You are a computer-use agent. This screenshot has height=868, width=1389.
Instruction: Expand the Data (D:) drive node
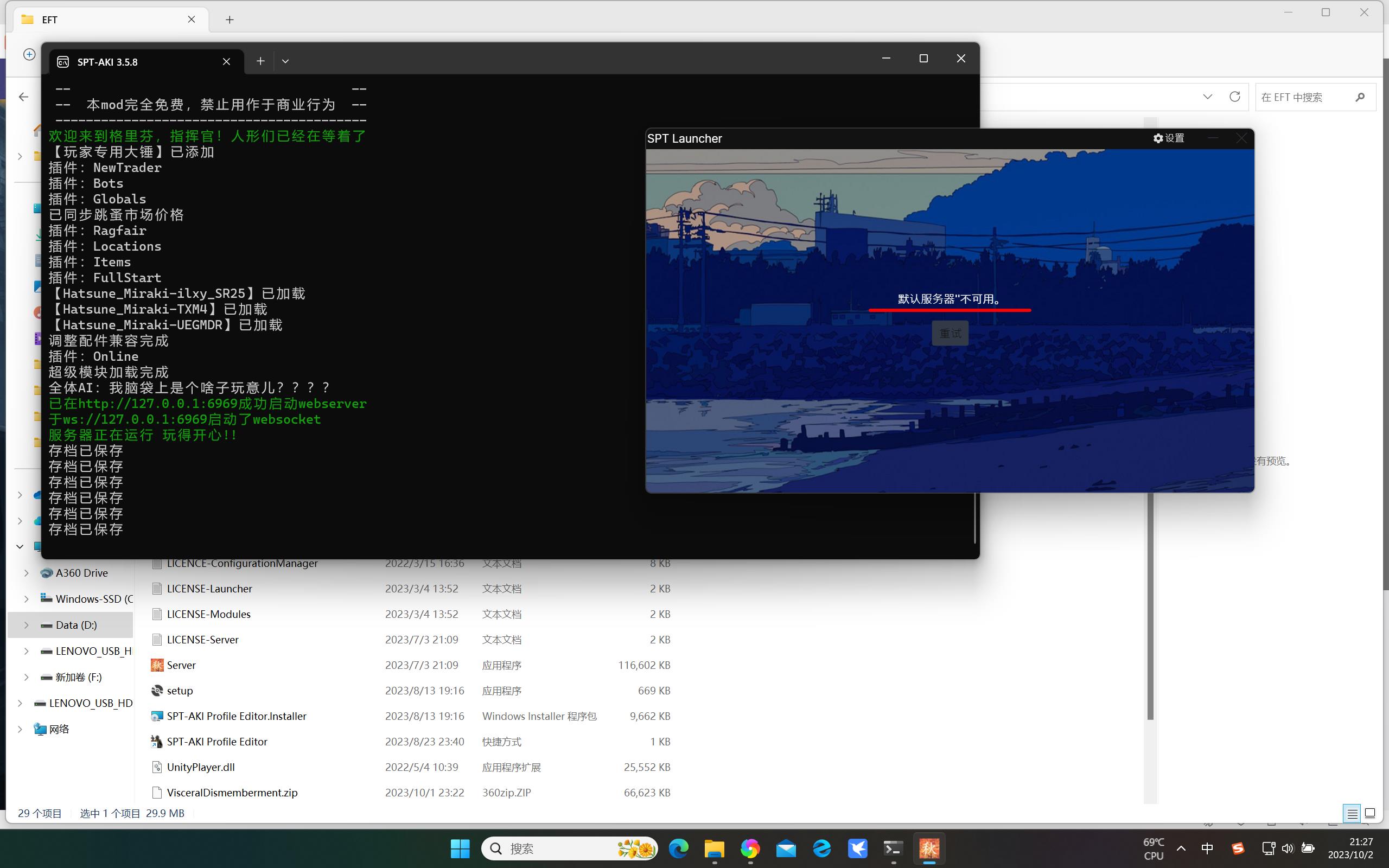point(27,625)
